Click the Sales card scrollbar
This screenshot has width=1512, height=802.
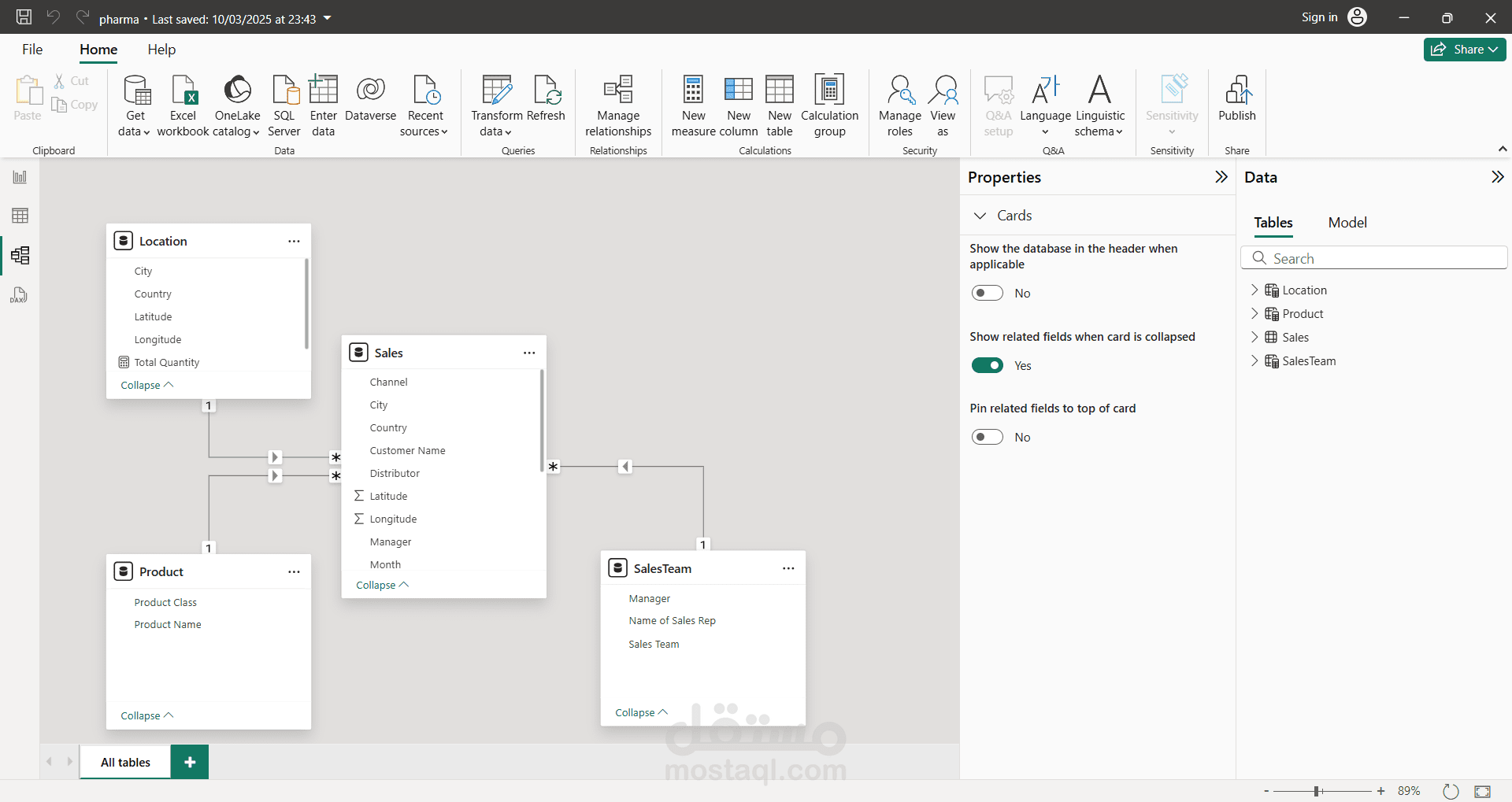point(542,420)
